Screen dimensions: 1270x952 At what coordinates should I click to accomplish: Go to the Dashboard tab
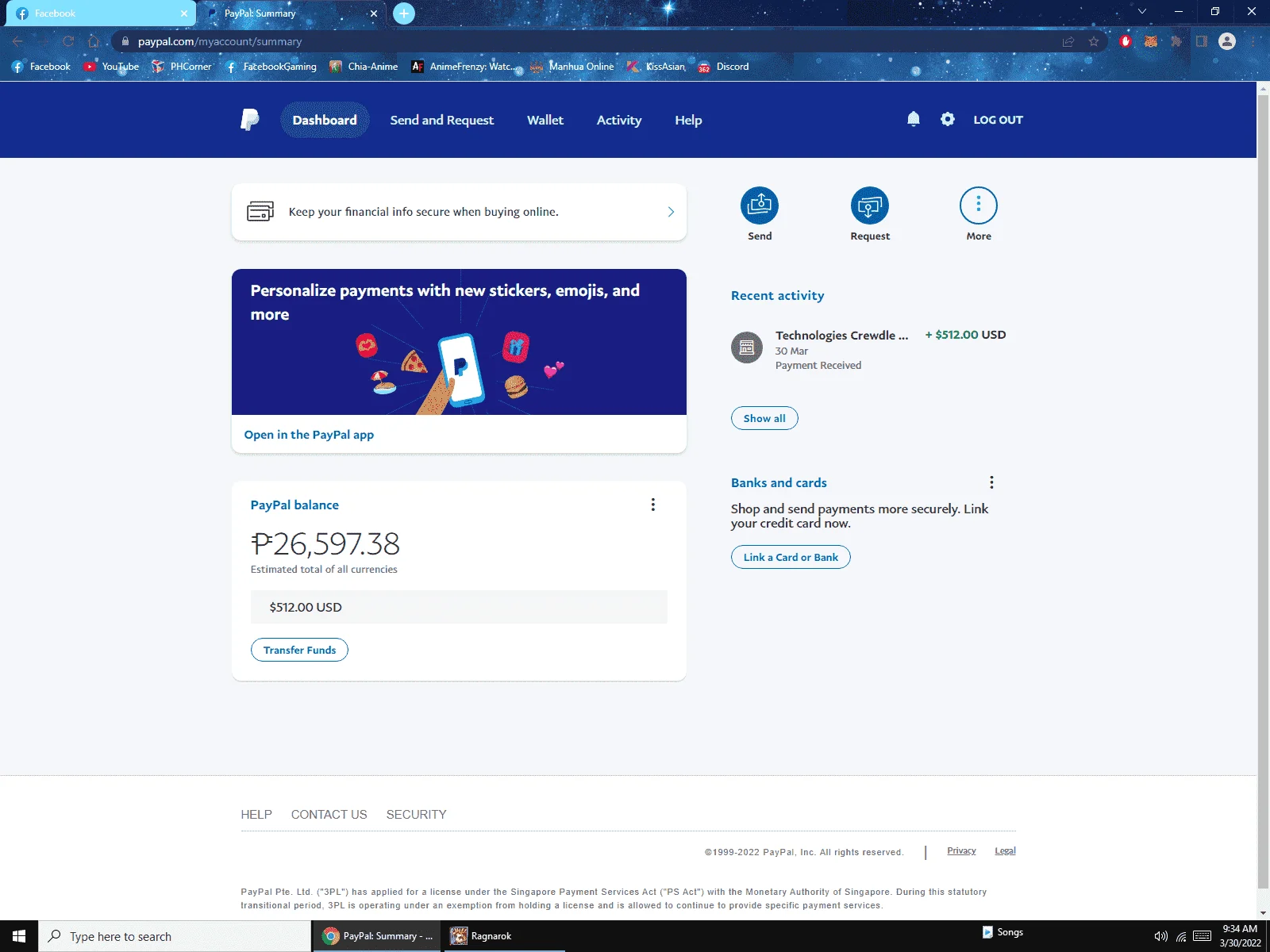pyautogui.click(x=325, y=120)
